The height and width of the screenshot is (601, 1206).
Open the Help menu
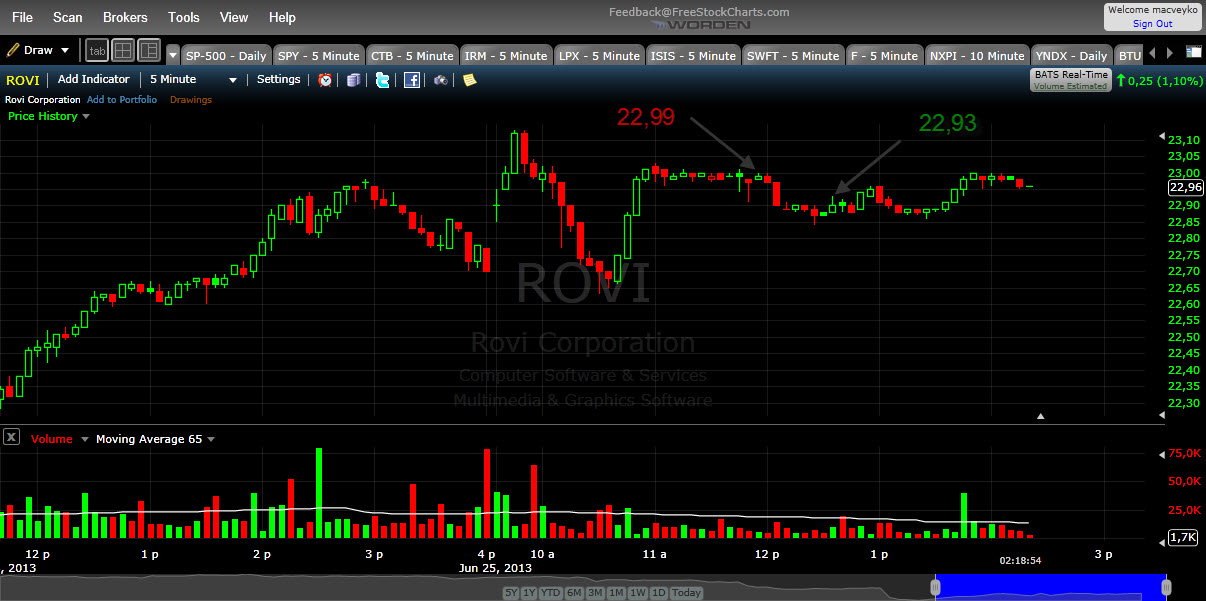tap(283, 17)
